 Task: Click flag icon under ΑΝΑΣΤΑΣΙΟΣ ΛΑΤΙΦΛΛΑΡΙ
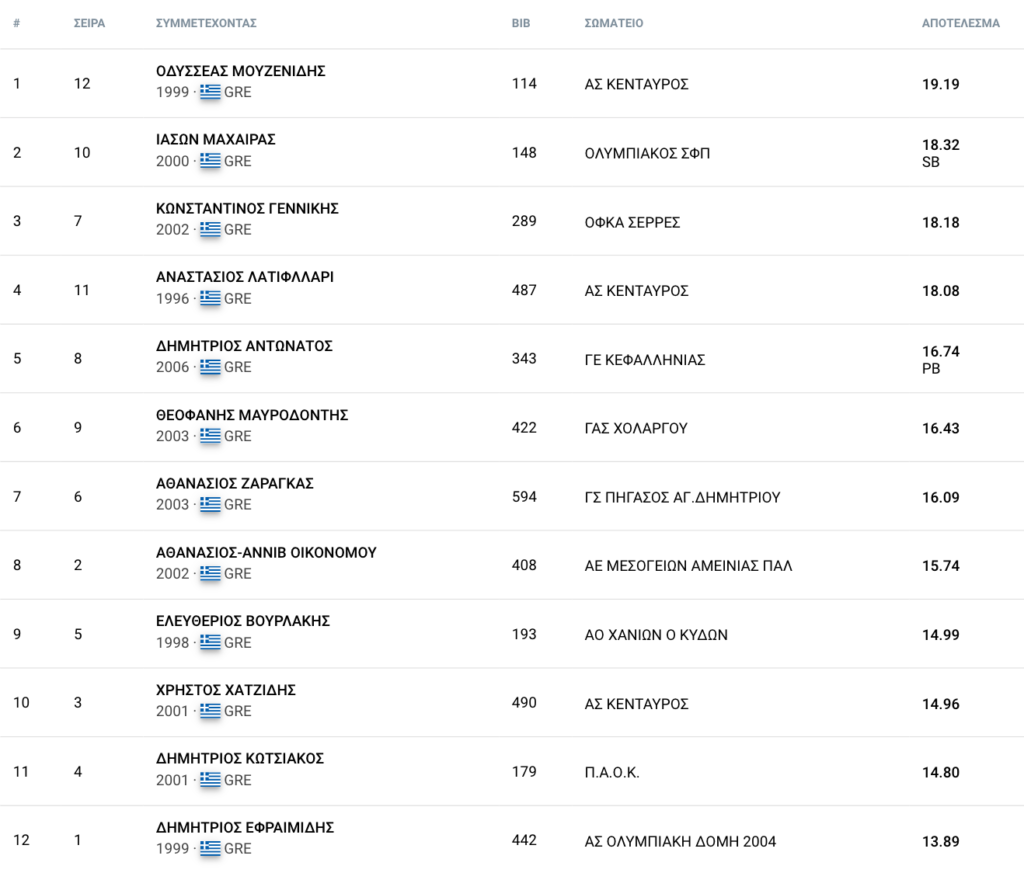[x=210, y=298]
